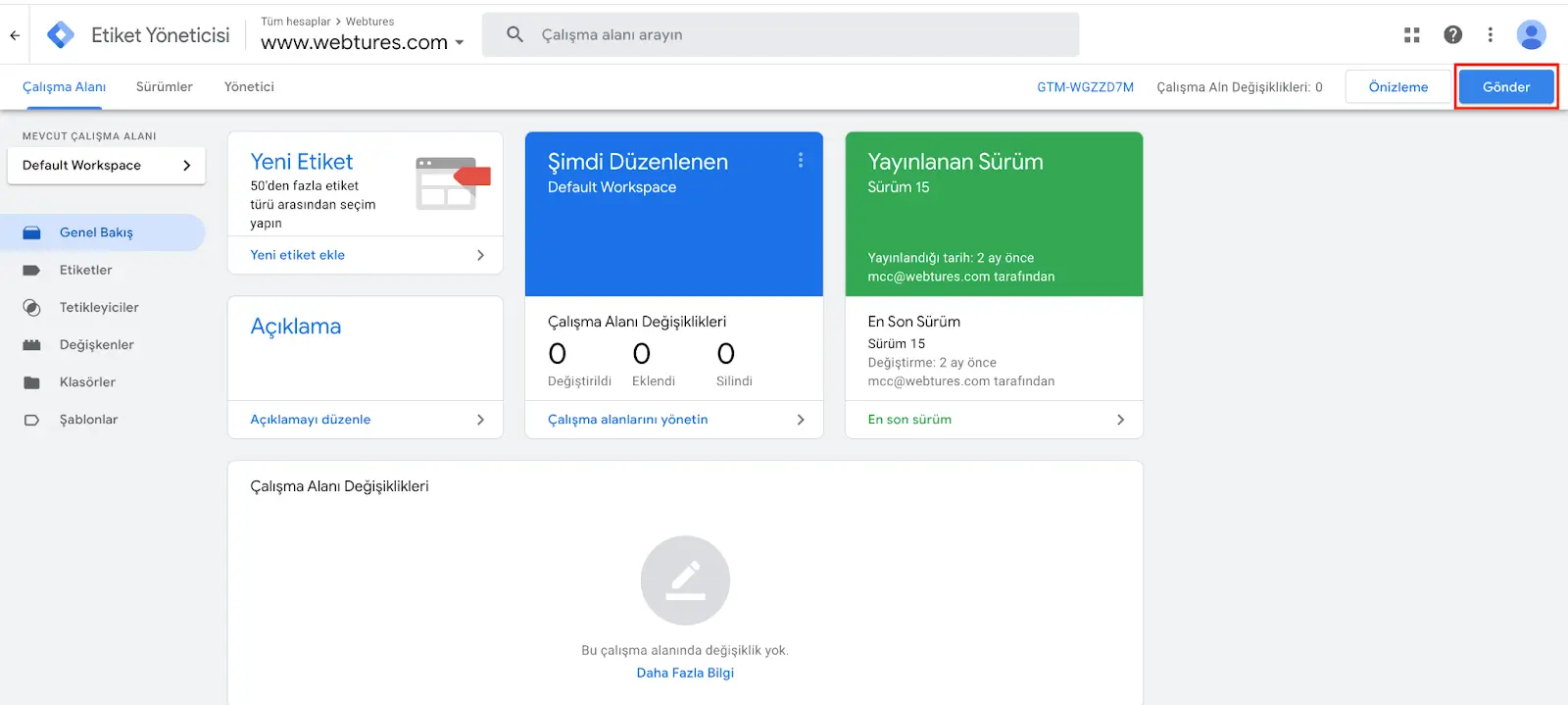Click the En son sürüm link
Screen dimensions: 1568x705
pos(909,420)
